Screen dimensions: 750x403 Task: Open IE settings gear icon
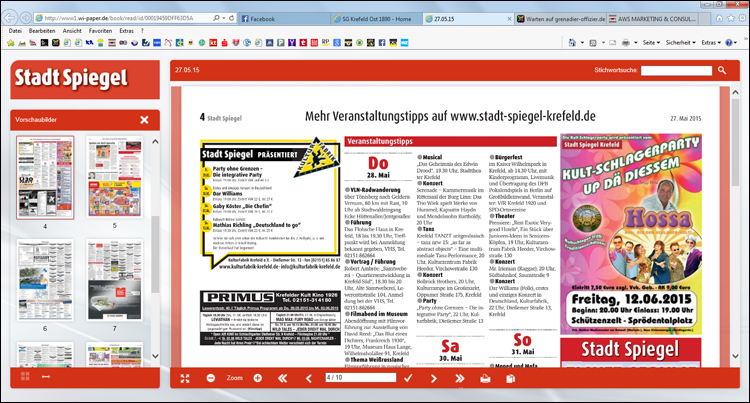[x=742, y=18]
